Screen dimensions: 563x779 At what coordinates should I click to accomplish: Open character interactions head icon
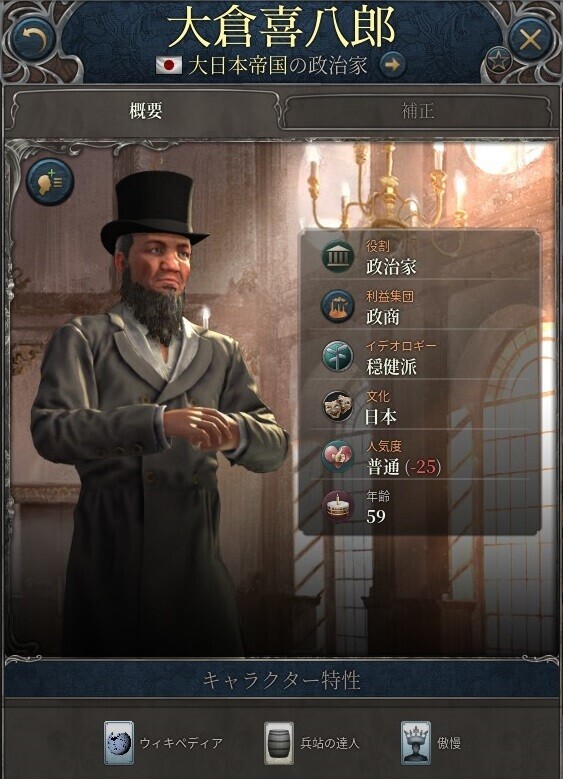point(50,181)
